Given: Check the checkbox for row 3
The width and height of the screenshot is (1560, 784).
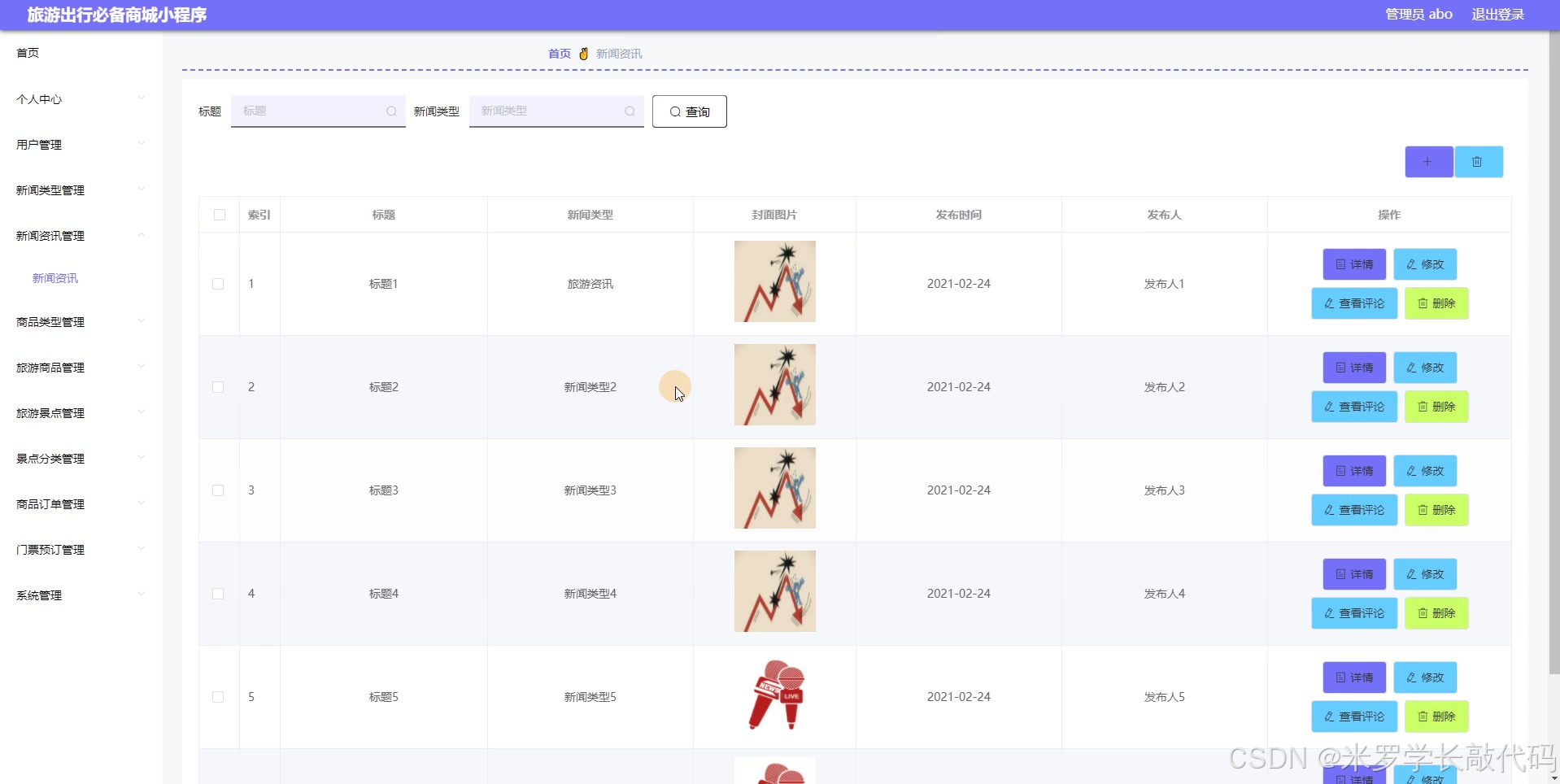Looking at the screenshot, I should pyautogui.click(x=218, y=490).
